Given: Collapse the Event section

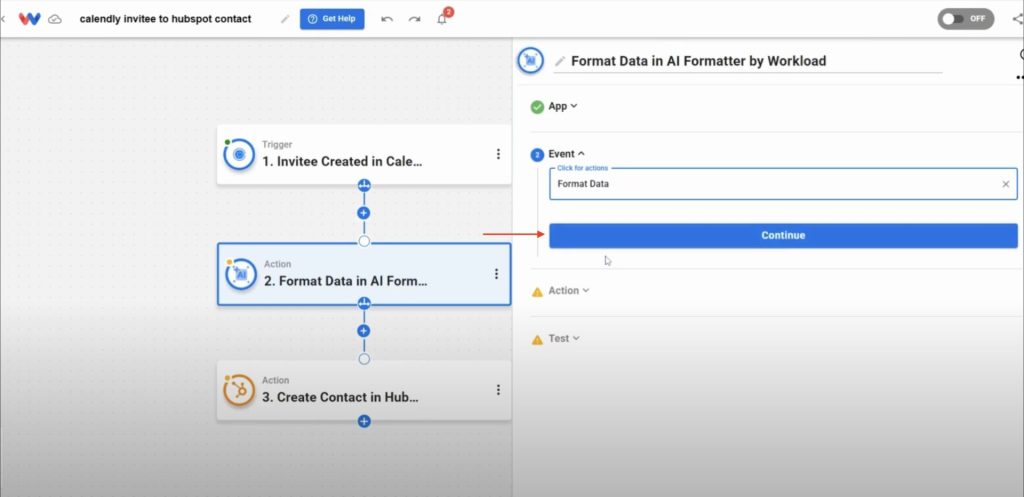Looking at the screenshot, I should tap(566, 154).
